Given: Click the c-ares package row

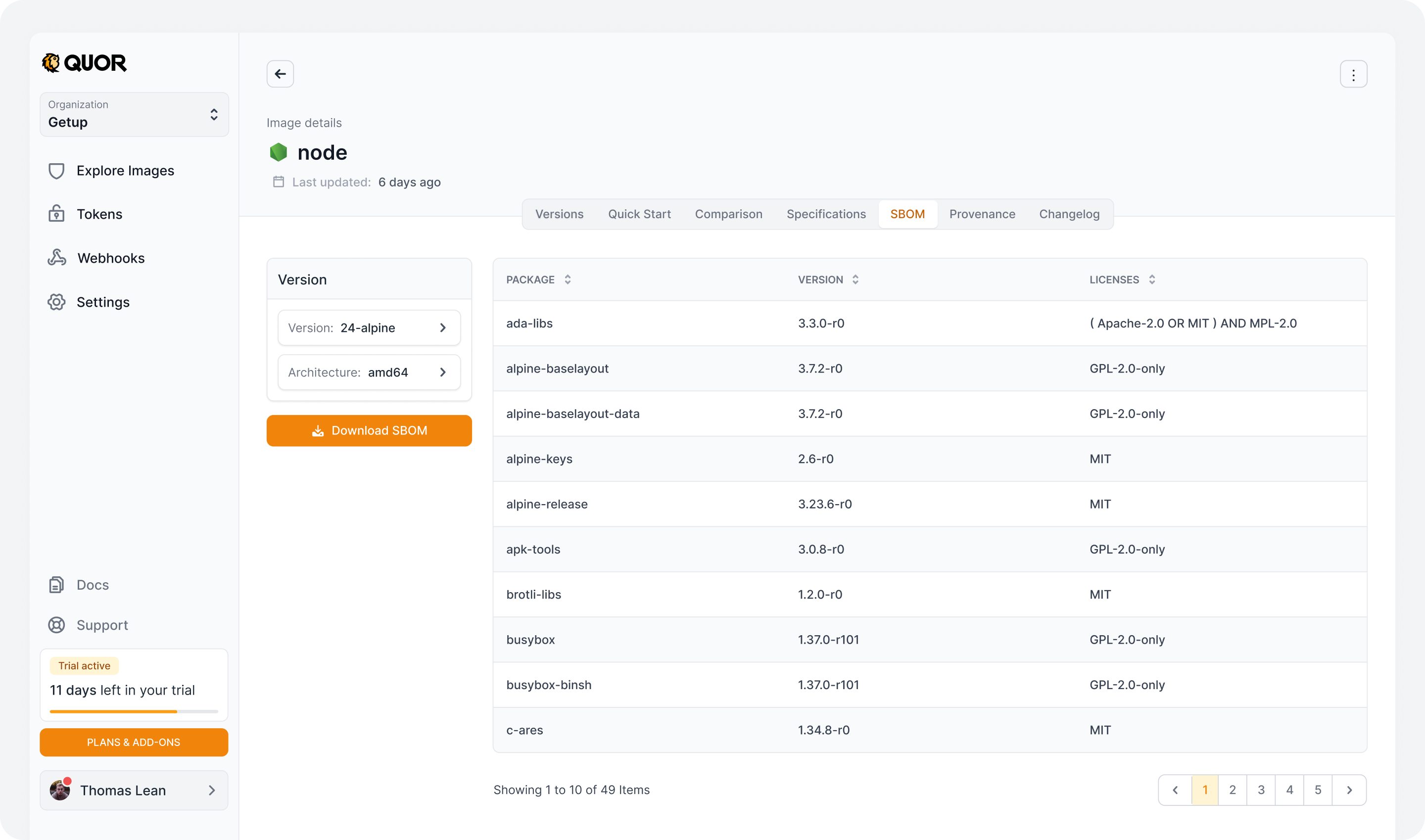Looking at the screenshot, I should click(930, 730).
